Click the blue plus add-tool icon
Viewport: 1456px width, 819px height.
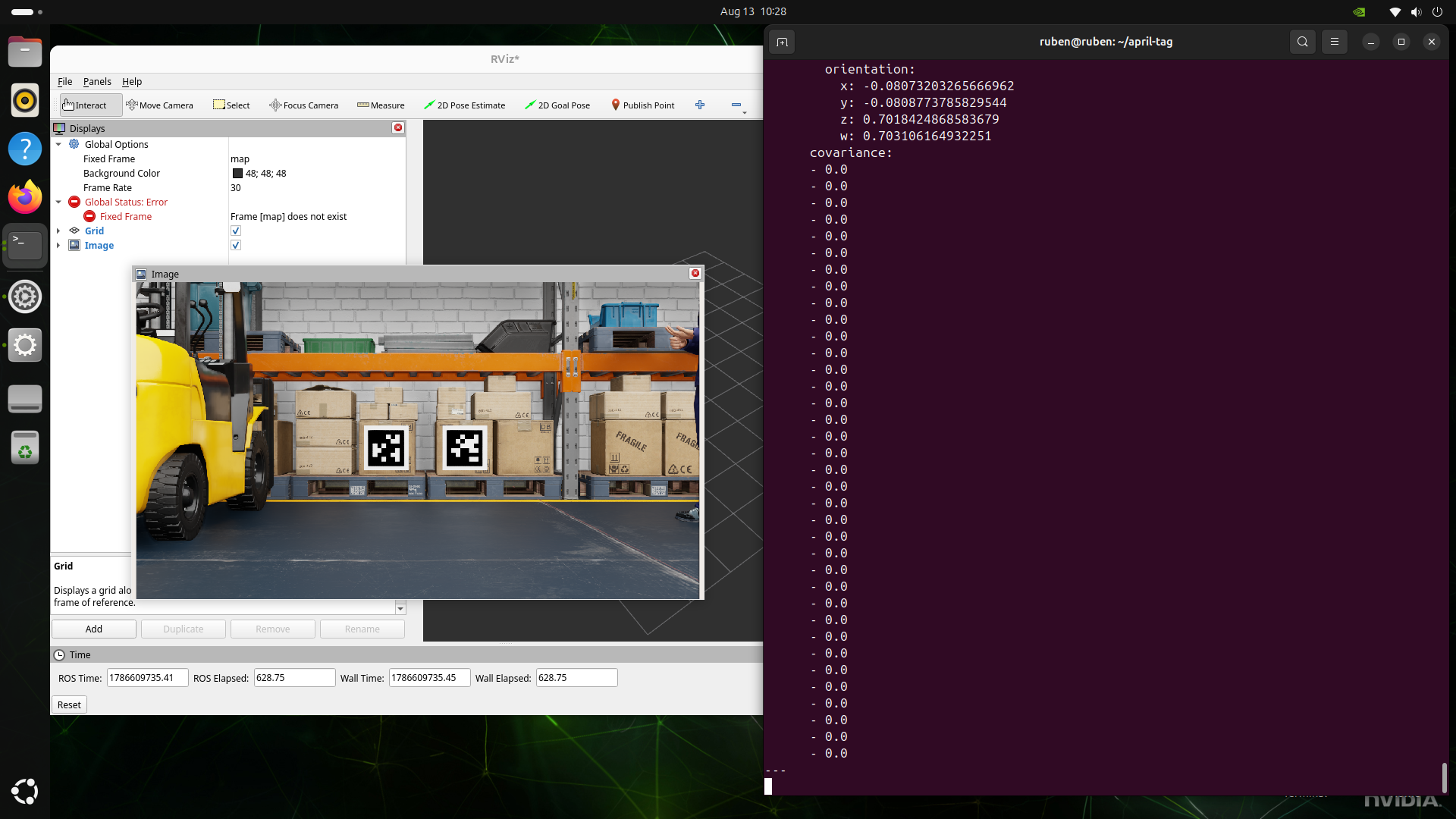pyautogui.click(x=700, y=105)
